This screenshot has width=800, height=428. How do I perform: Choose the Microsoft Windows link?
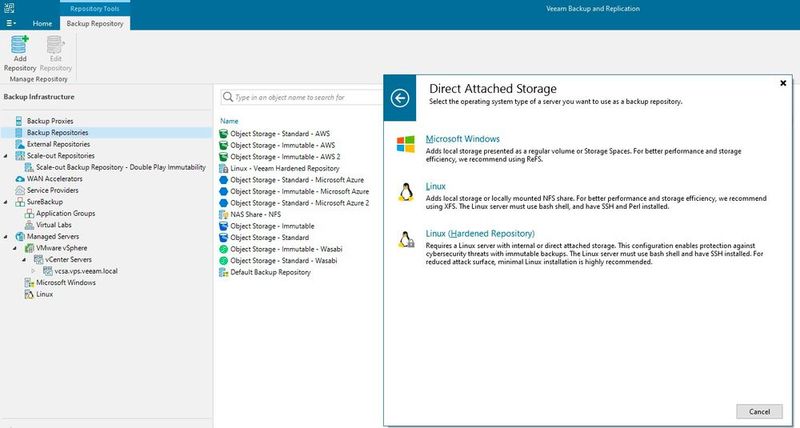pyautogui.click(x=462, y=139)
